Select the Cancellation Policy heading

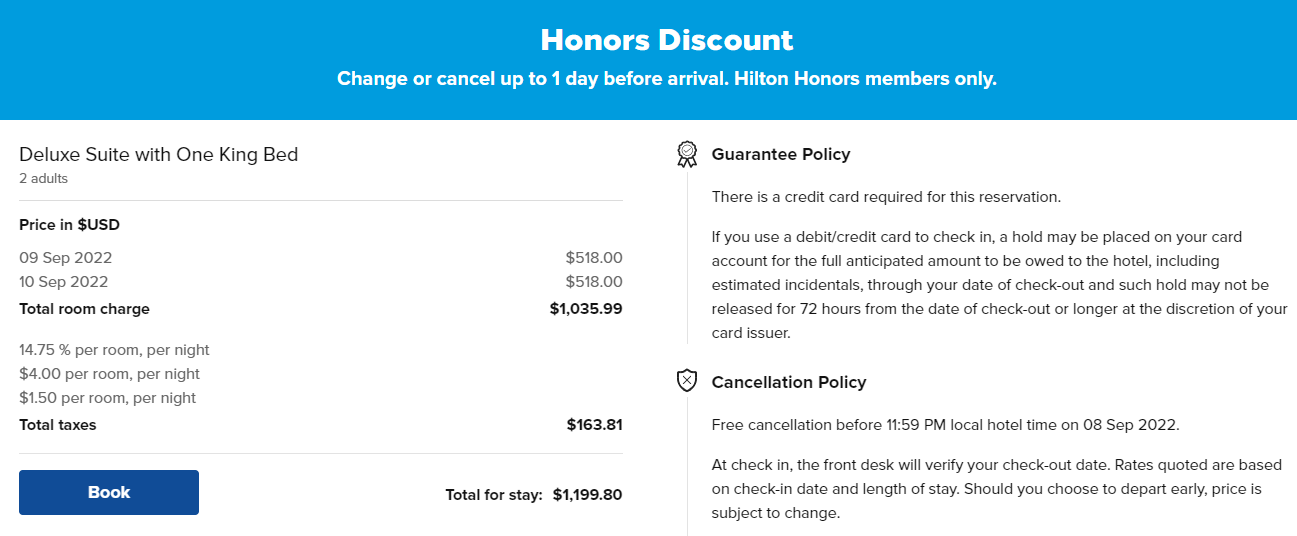coord(789,382)
